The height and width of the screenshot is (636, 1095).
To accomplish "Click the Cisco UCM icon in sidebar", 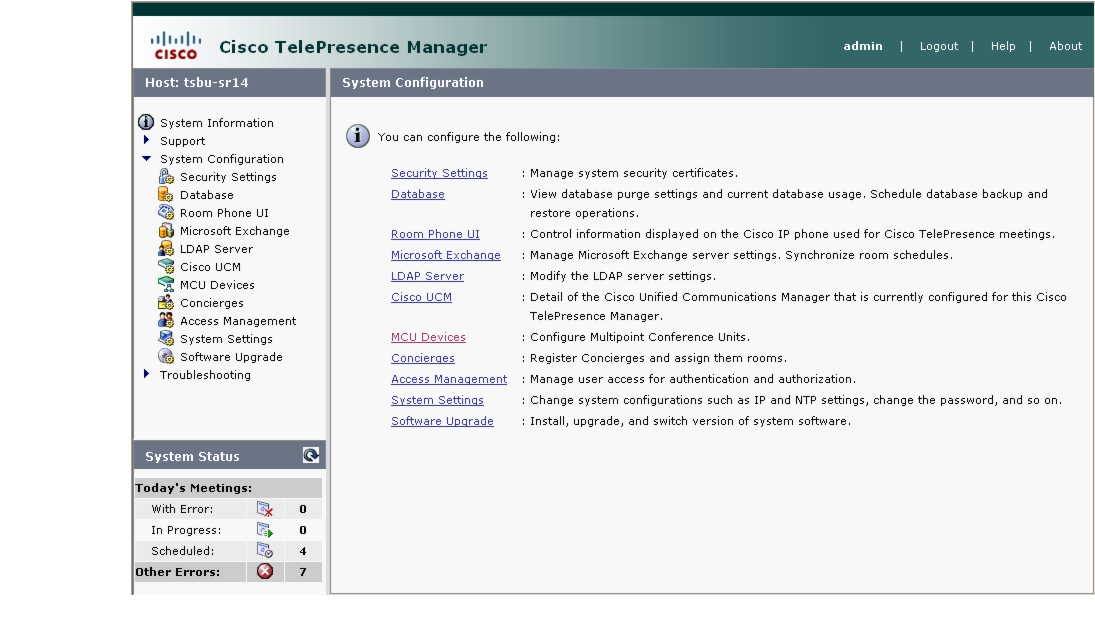I will pyautogui.click(x=166, y=267).
